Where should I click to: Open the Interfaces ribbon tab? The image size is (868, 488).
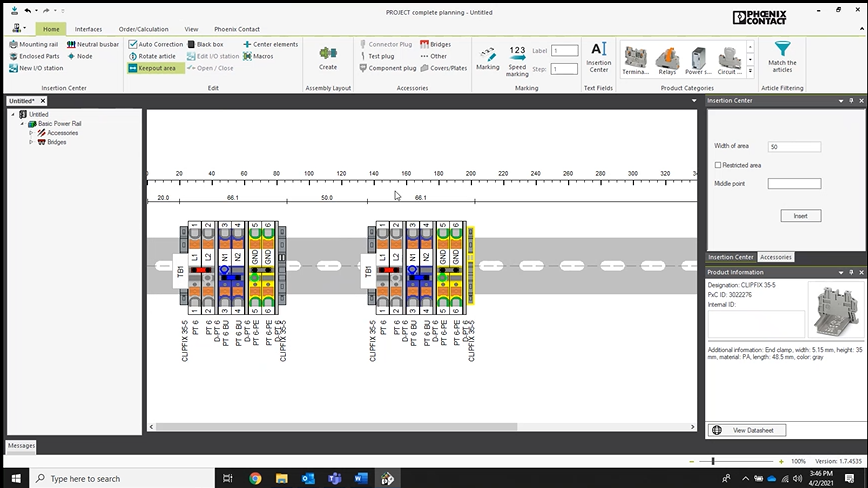(x=89, y=29)
